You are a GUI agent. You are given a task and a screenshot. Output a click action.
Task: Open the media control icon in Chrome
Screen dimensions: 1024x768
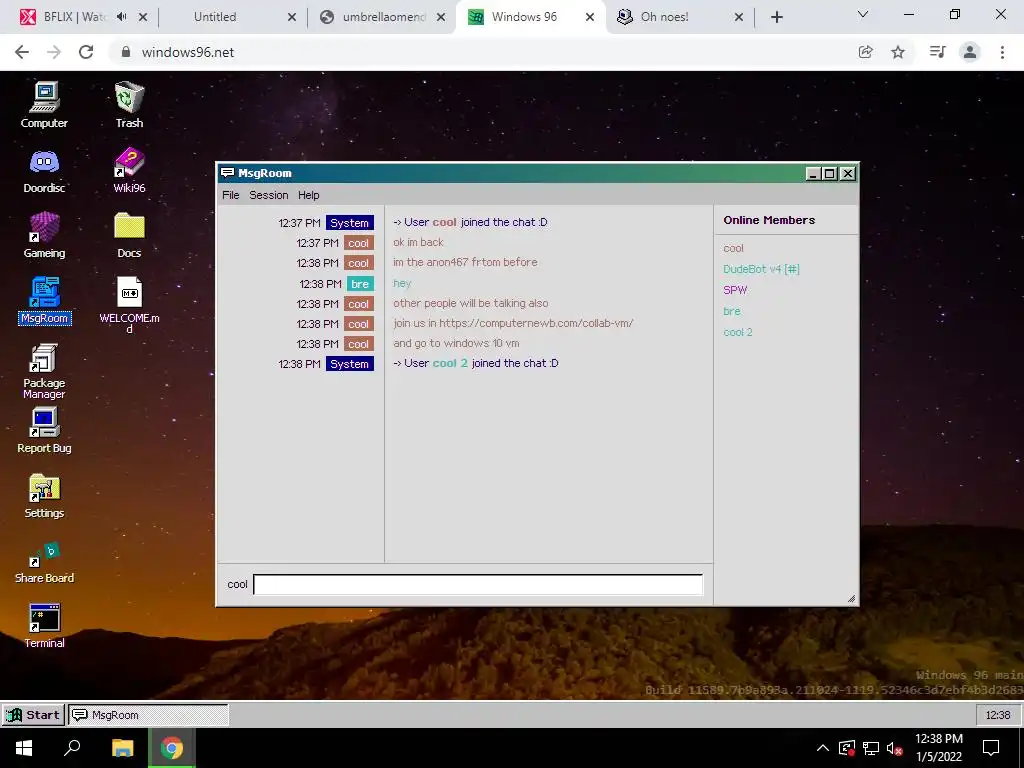(937, 52)
